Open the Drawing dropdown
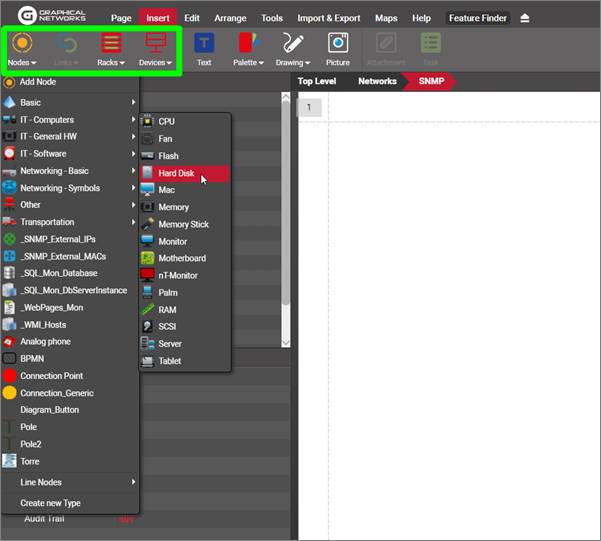The width and height of the screenshot is (601, 541). coord(293,50)
